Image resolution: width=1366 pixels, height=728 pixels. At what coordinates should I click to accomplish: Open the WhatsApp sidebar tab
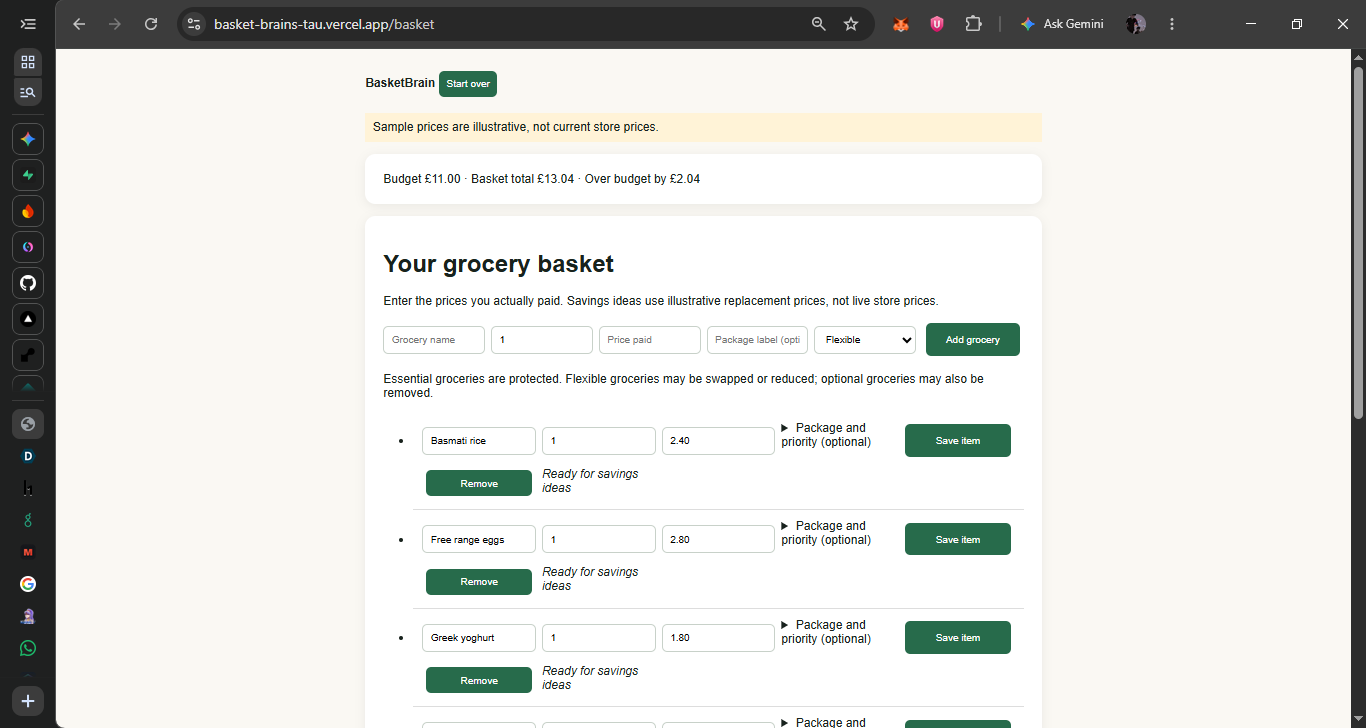(x=28, y=648)
